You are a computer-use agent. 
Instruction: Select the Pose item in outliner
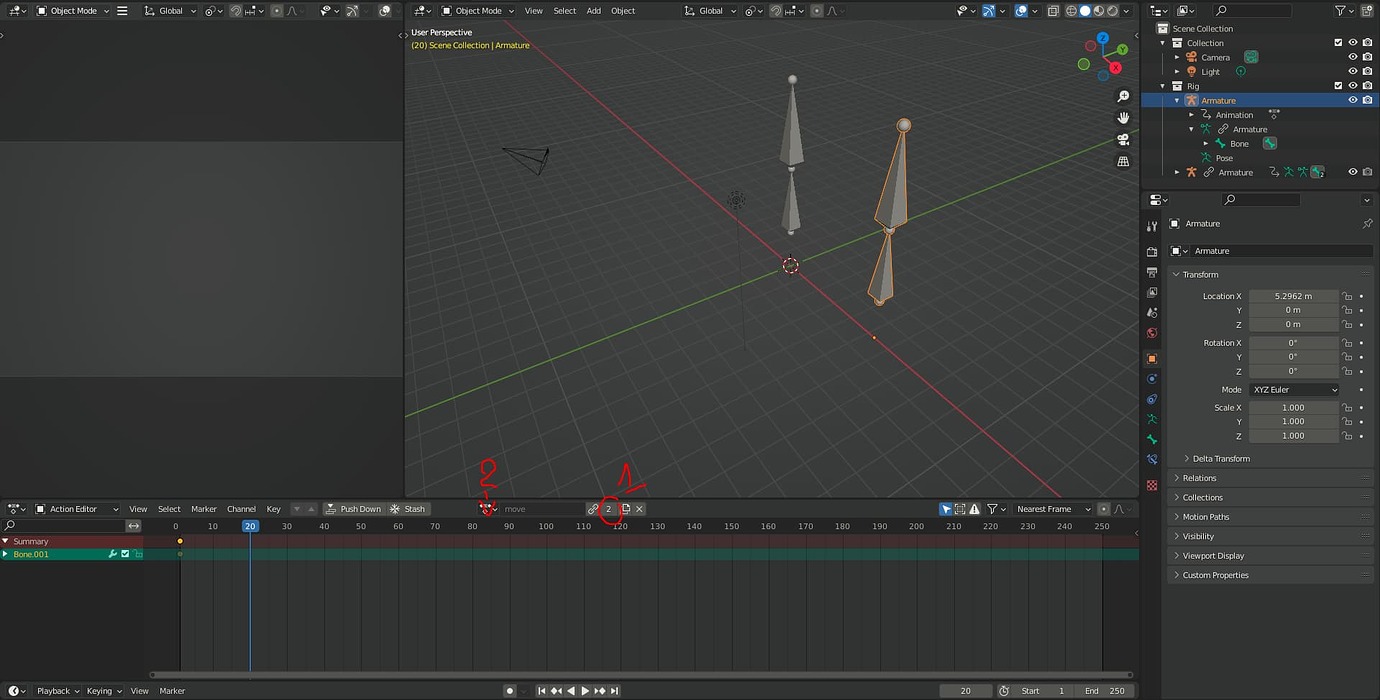point(1224,158)
